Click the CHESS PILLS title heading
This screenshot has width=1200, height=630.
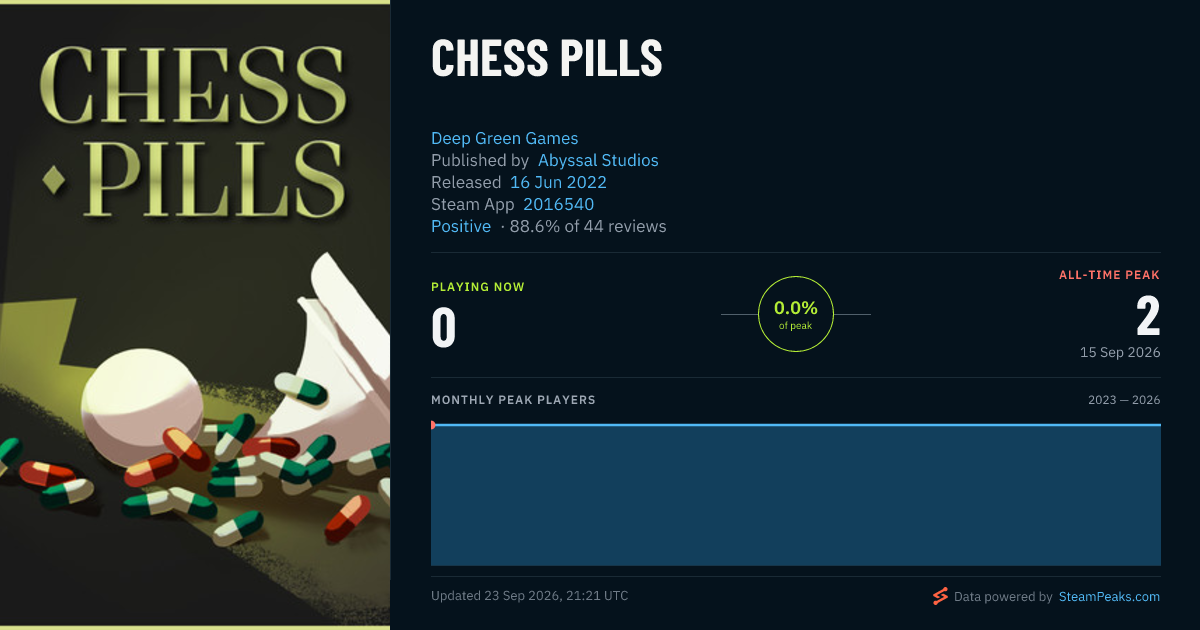coord(547,59)
